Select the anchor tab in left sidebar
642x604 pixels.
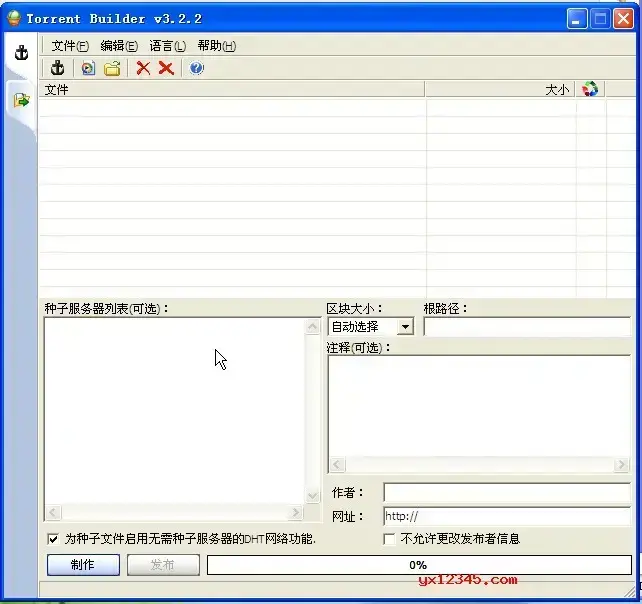point(21,53)
